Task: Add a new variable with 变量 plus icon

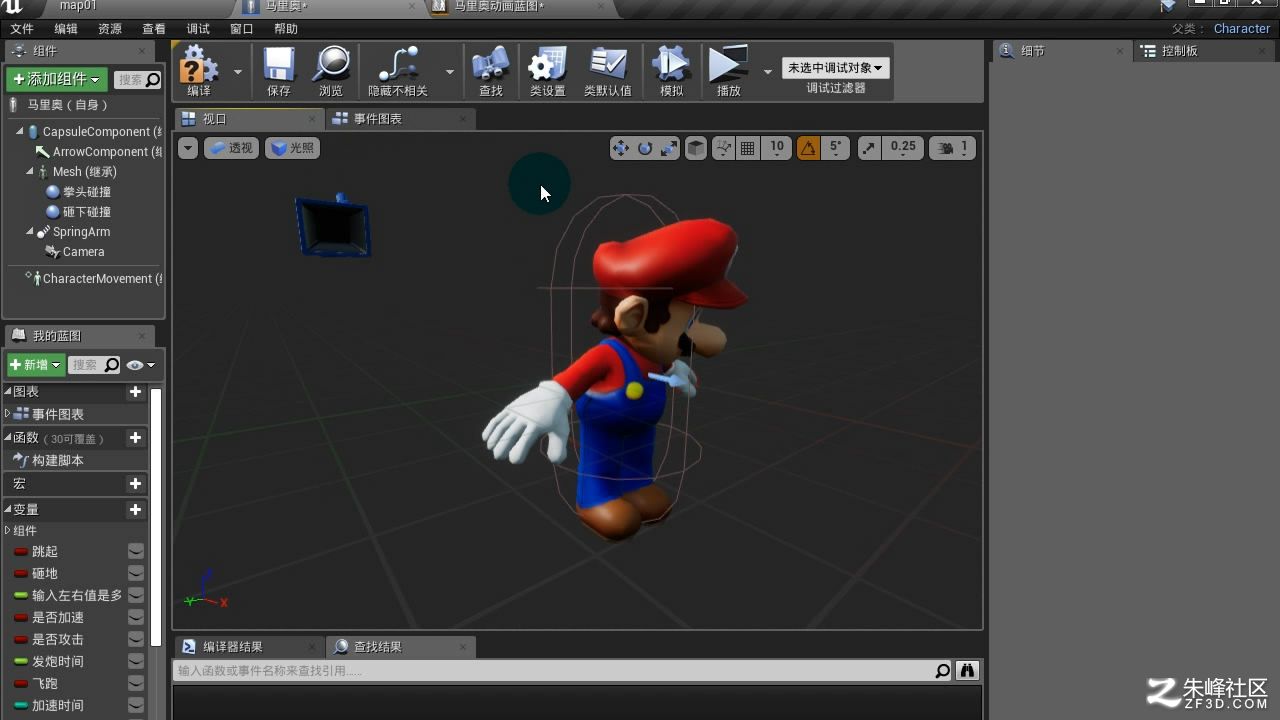Action: click(136, 510)
